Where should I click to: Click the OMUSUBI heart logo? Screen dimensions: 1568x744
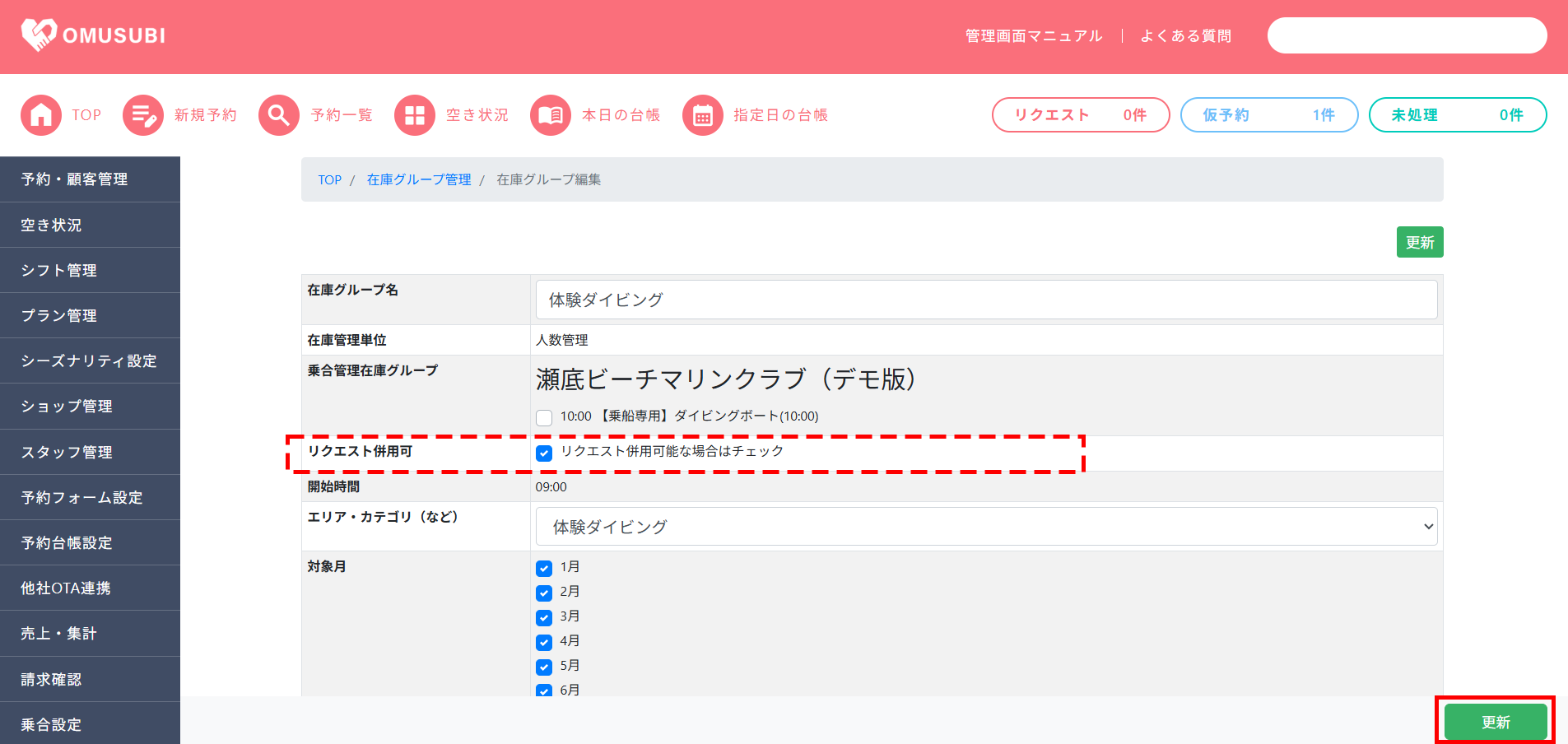(x=39, y=35)
